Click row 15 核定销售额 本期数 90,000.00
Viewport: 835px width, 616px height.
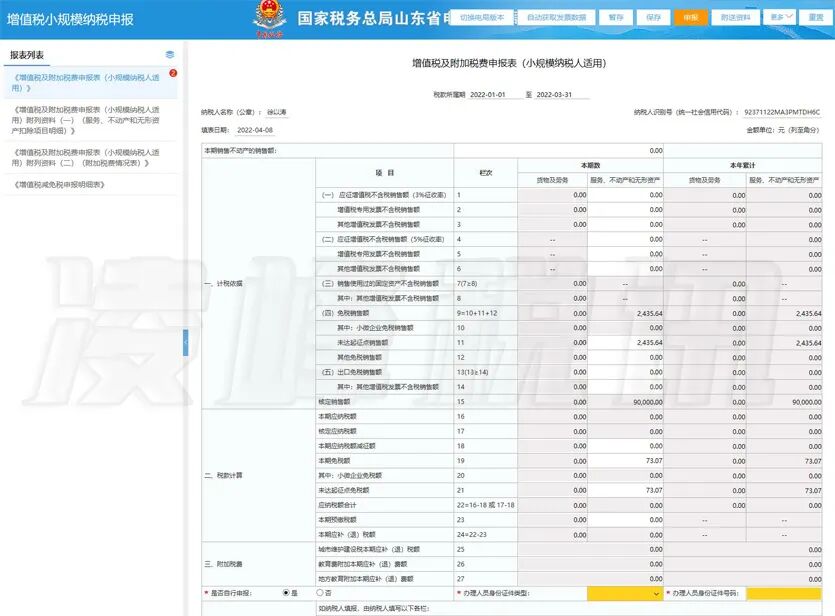coord(625,402)
